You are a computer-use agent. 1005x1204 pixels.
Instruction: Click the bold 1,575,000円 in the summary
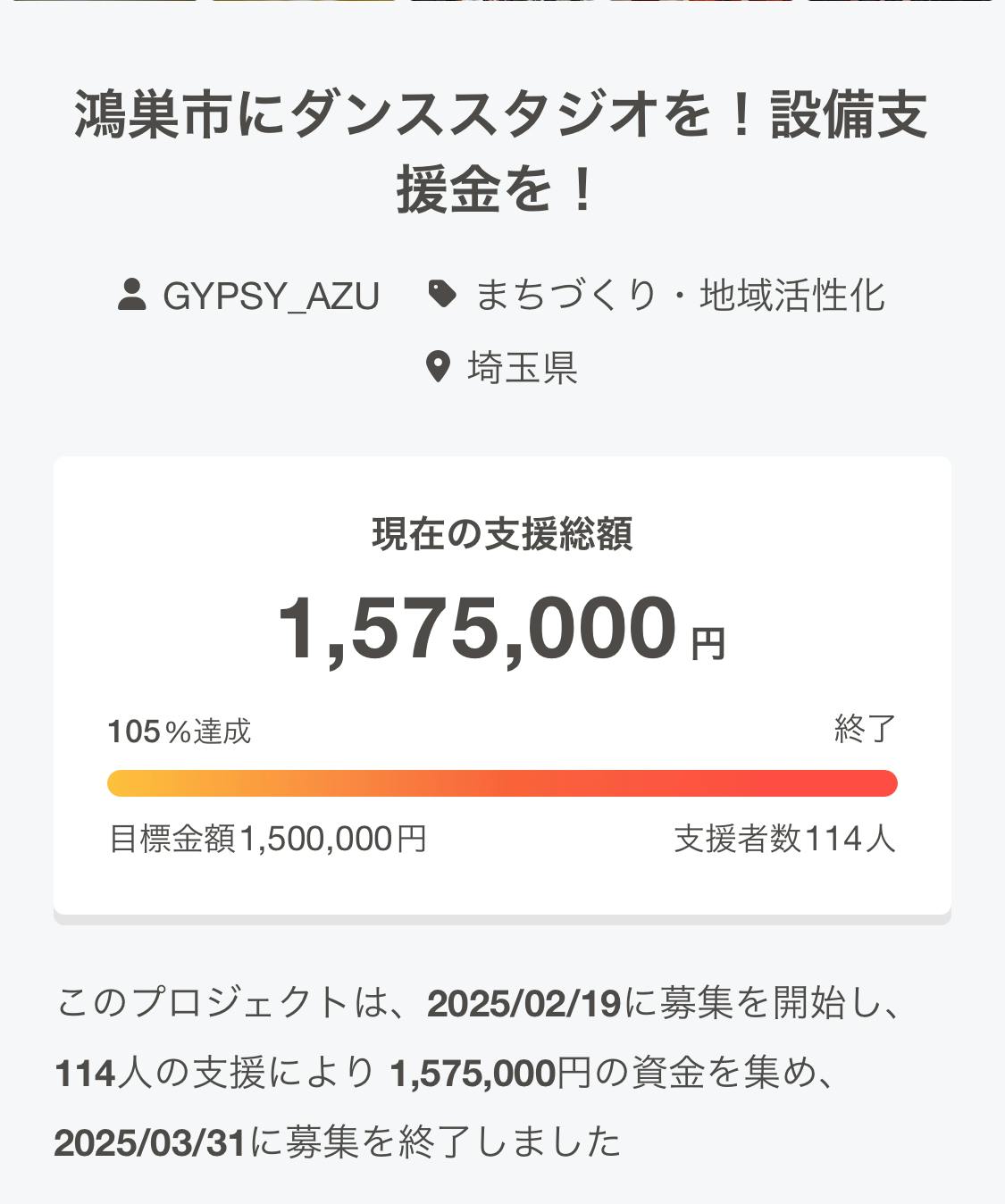490,1074
